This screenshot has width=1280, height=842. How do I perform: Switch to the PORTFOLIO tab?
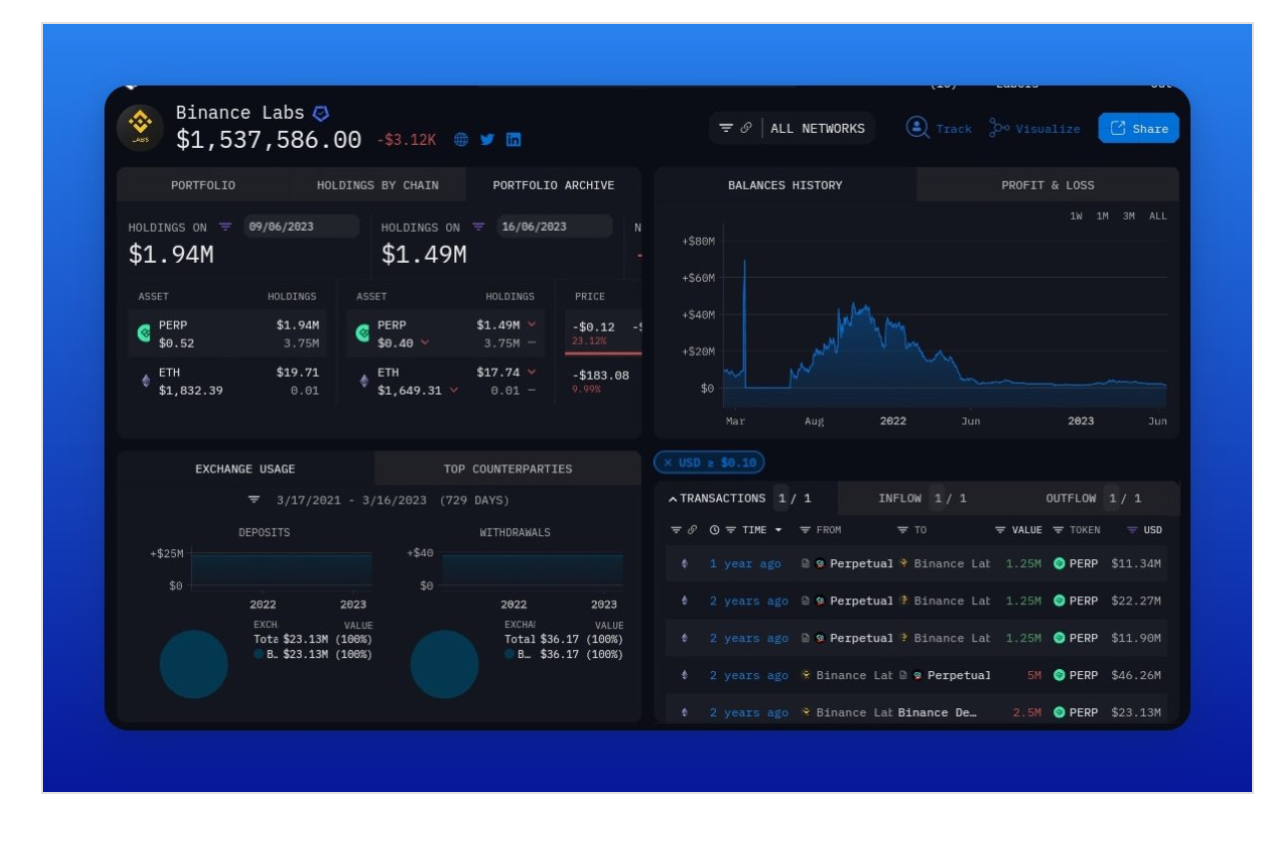point(203,185)
